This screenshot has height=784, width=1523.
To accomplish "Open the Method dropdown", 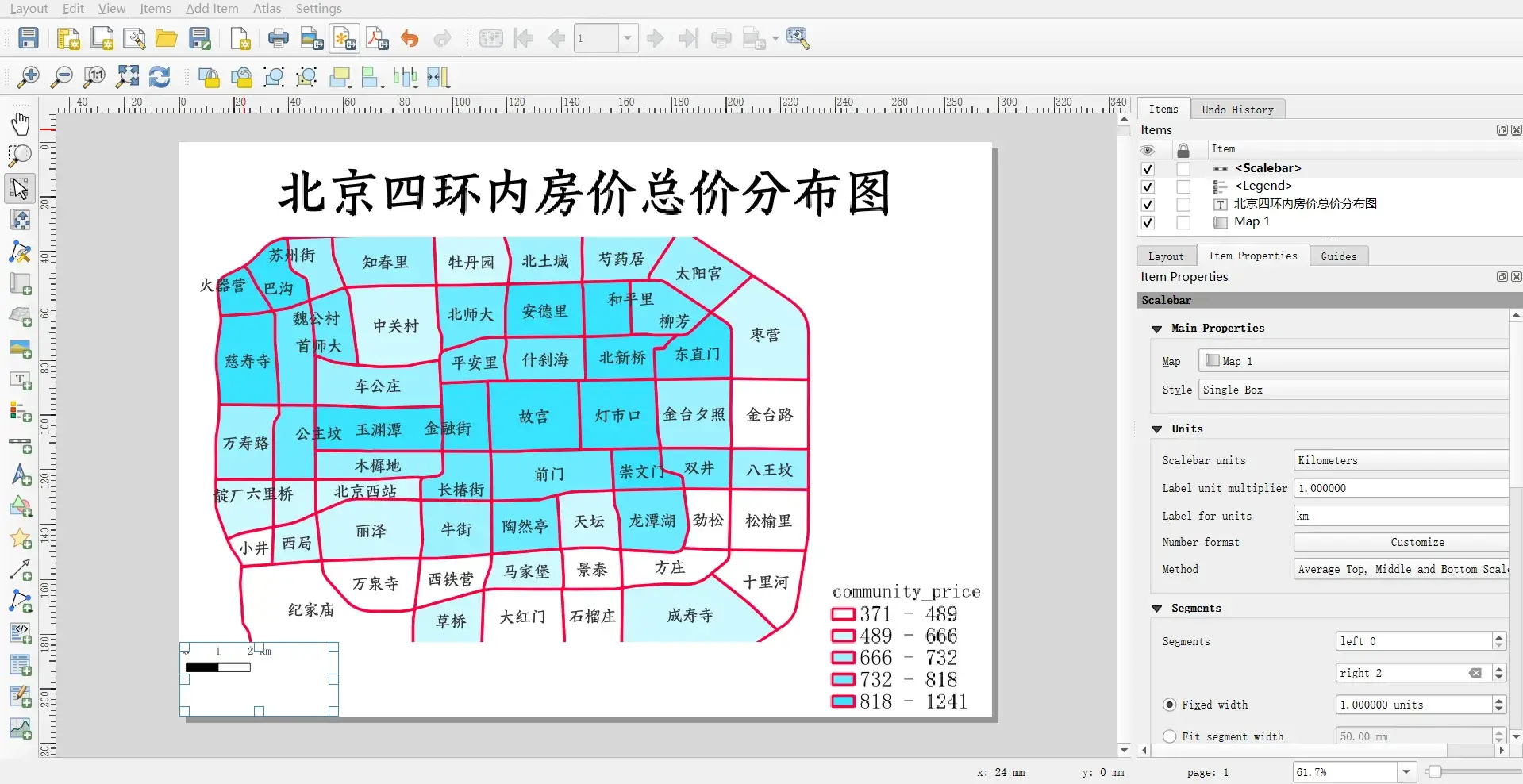I will pyautogui.click(x=1401, y=569).
